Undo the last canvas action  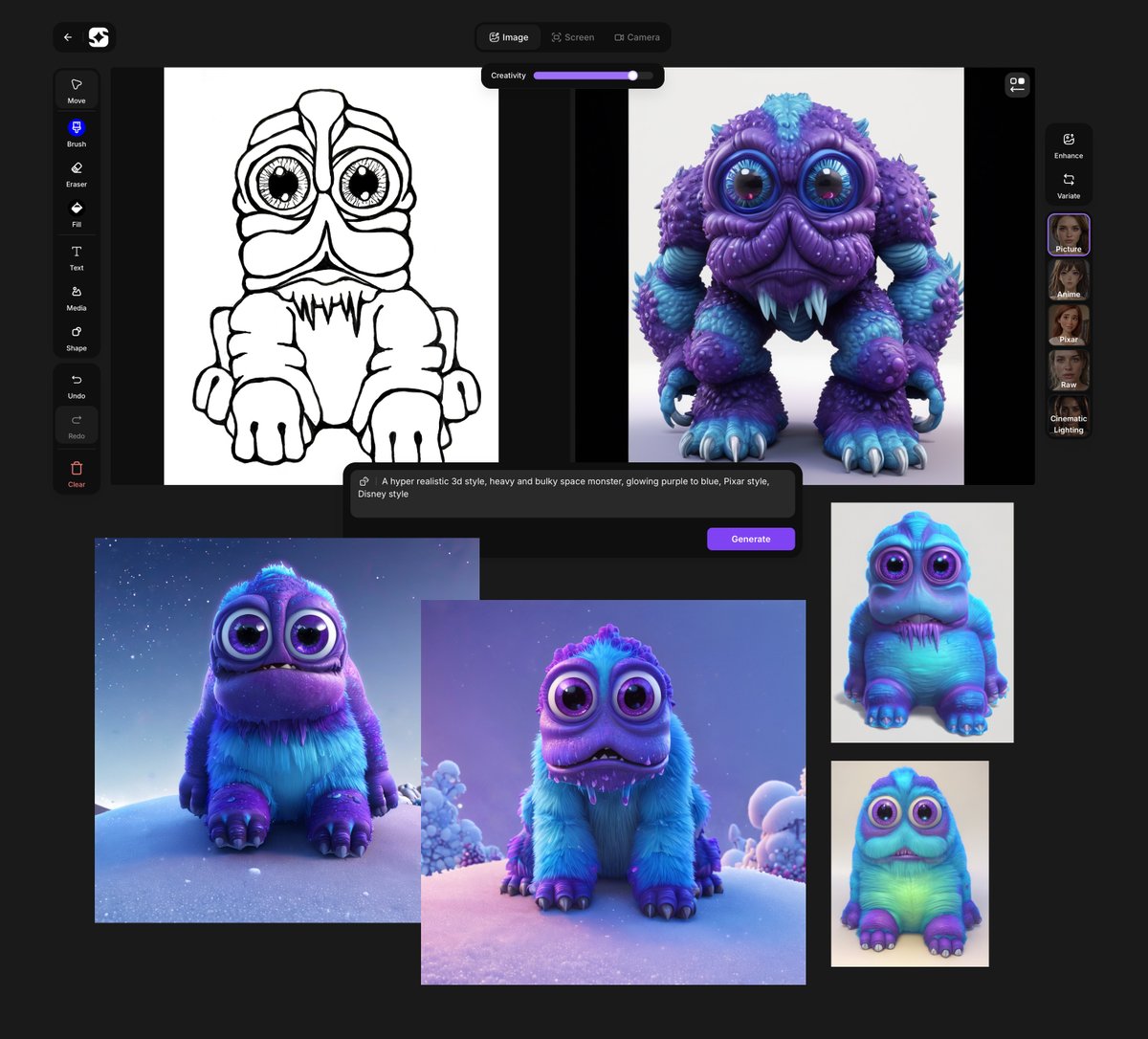pos(76,387)
